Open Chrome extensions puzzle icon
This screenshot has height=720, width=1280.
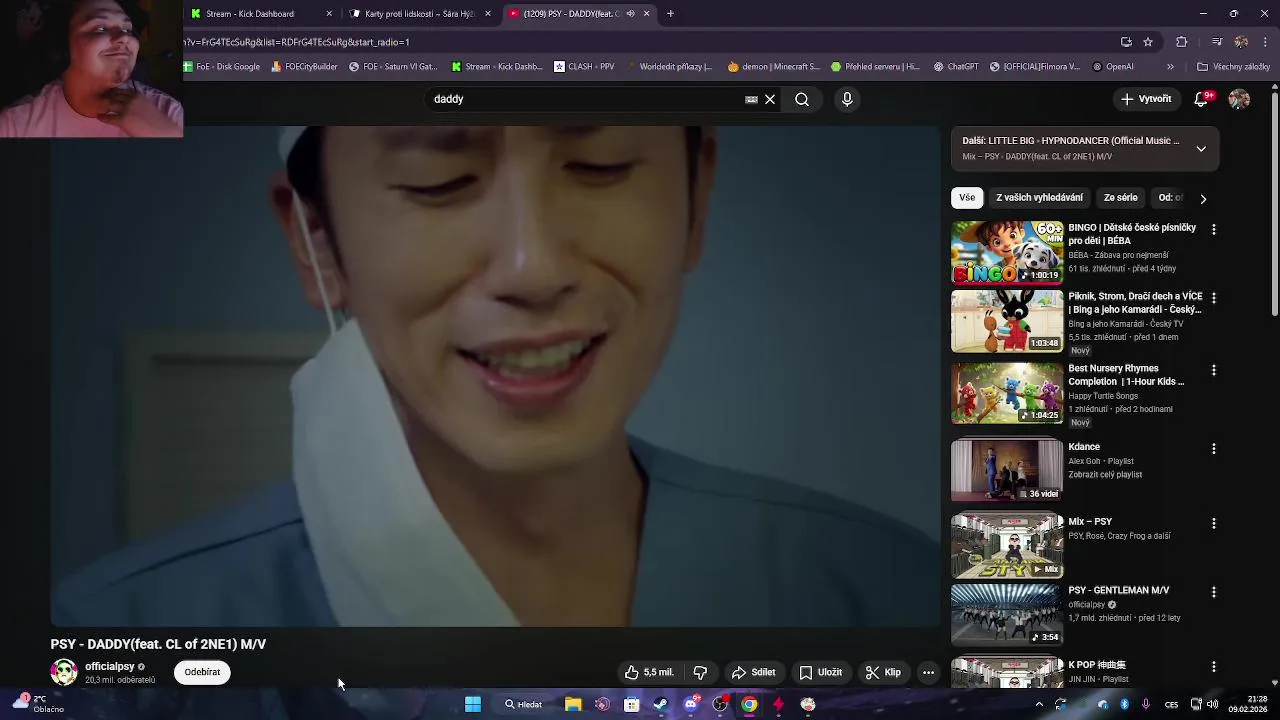click(x=1182, y=42)
